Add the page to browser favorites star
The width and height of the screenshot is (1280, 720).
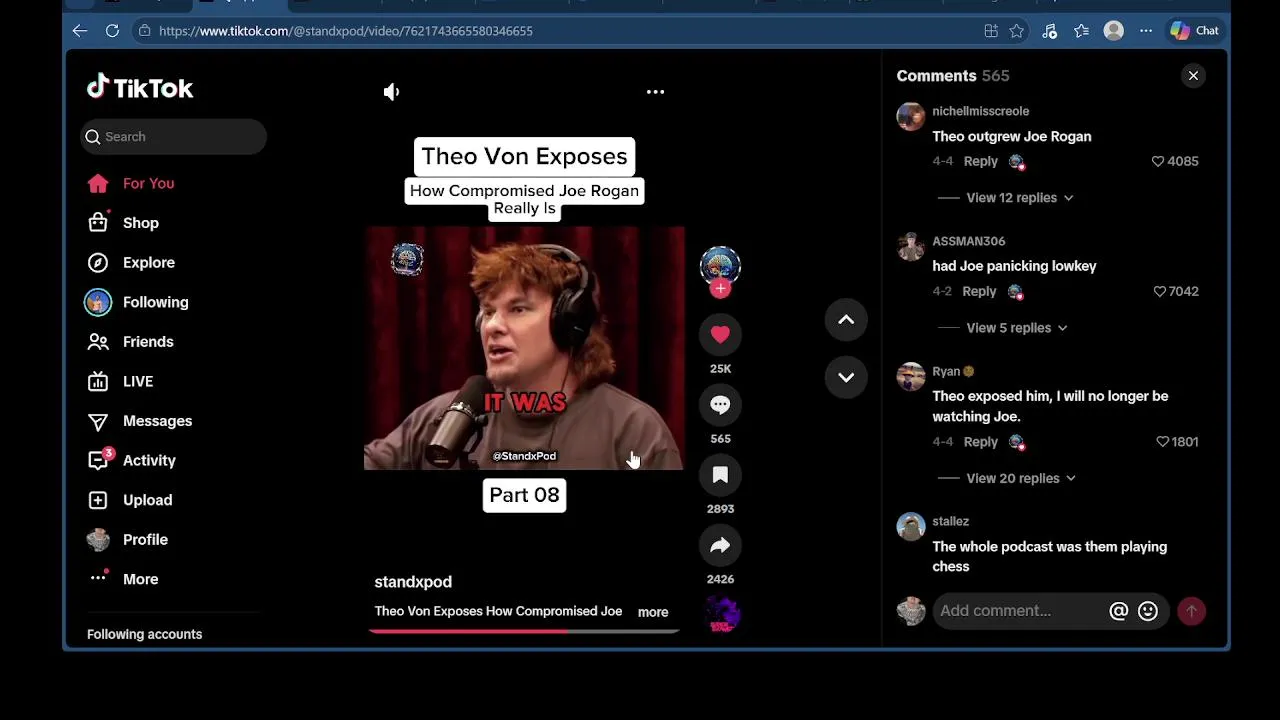tap(1017, 31)
